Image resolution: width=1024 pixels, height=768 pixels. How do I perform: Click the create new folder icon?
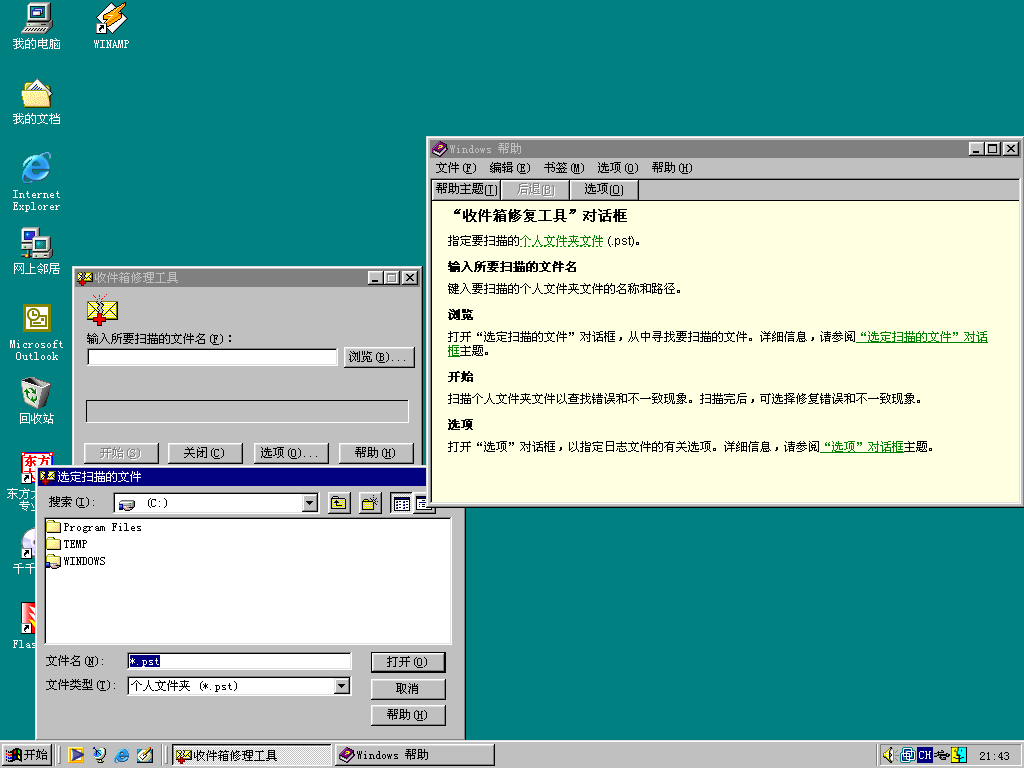[370, 503]
